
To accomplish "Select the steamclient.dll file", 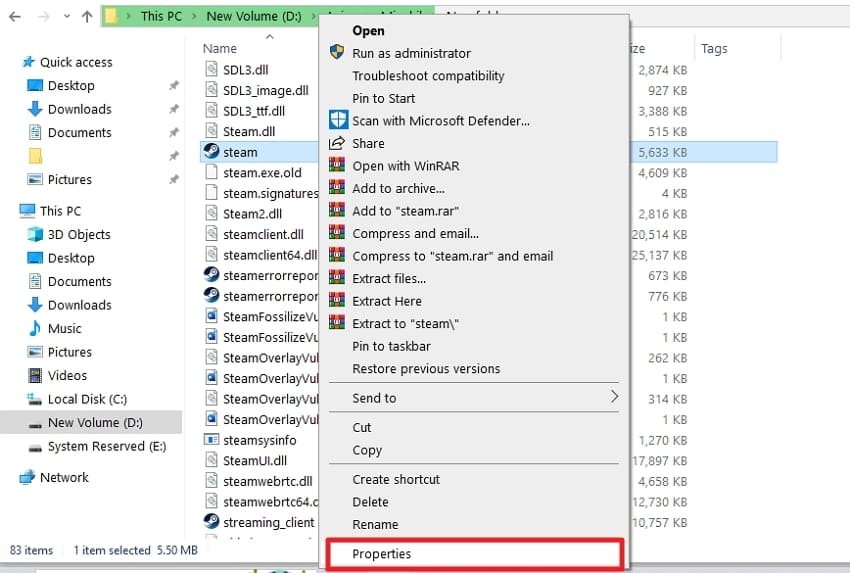I will click(x=263, y=235).
